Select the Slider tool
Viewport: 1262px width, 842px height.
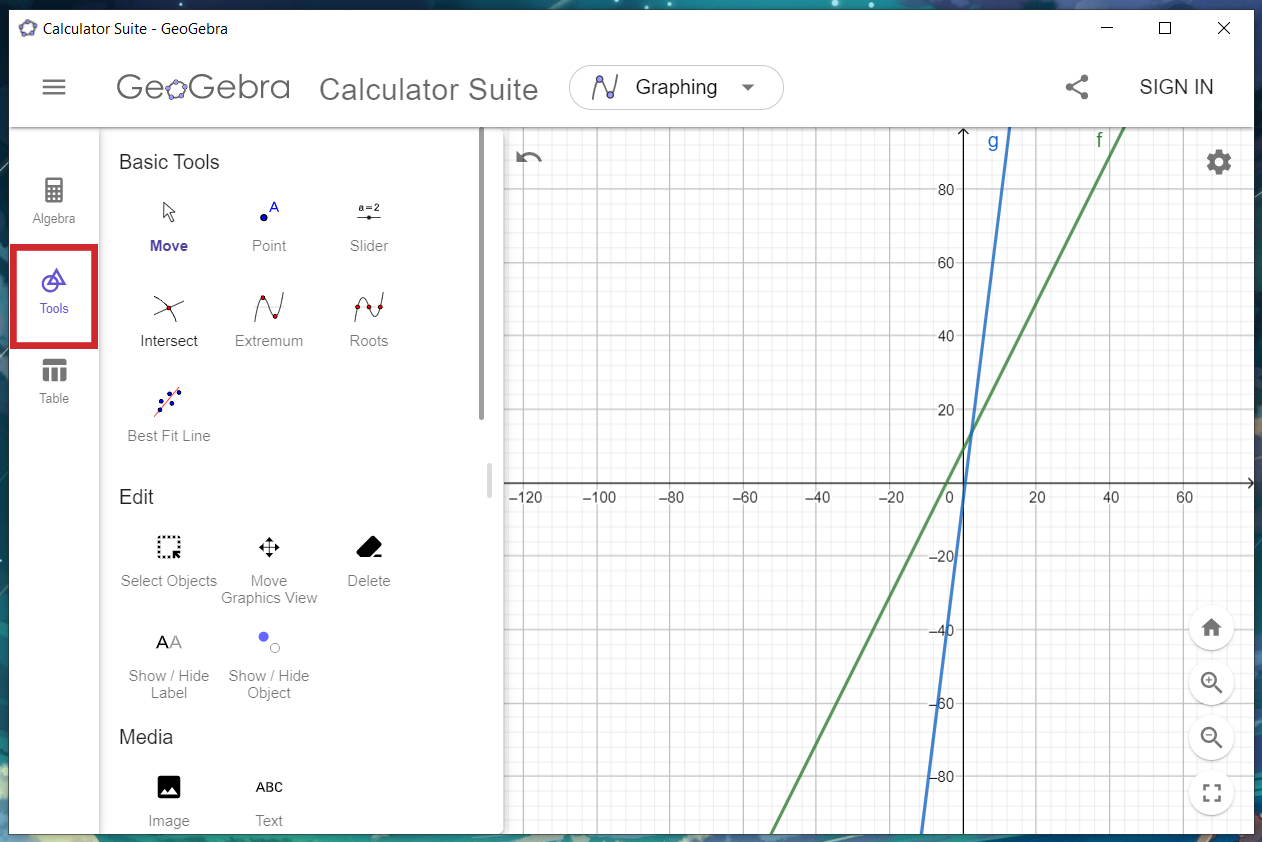[x=369, y=226]
